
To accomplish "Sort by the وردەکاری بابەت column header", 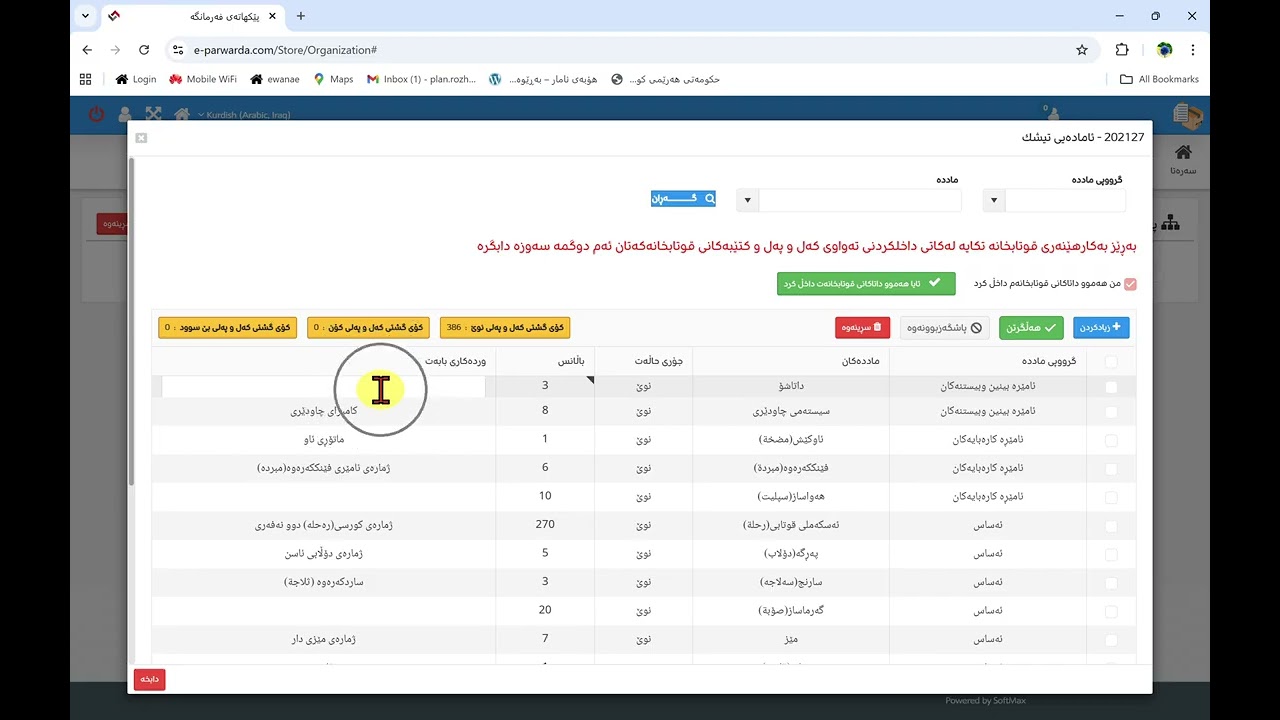I will [455, 361].
